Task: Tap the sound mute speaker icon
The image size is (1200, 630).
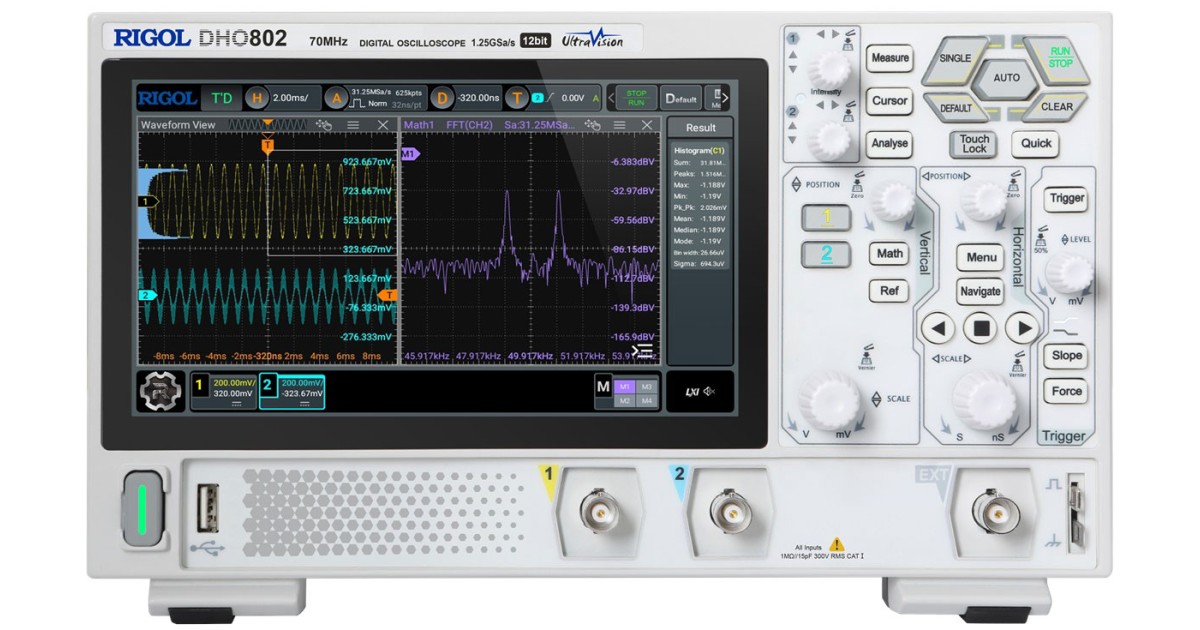Action: click(x=709, y=391)
